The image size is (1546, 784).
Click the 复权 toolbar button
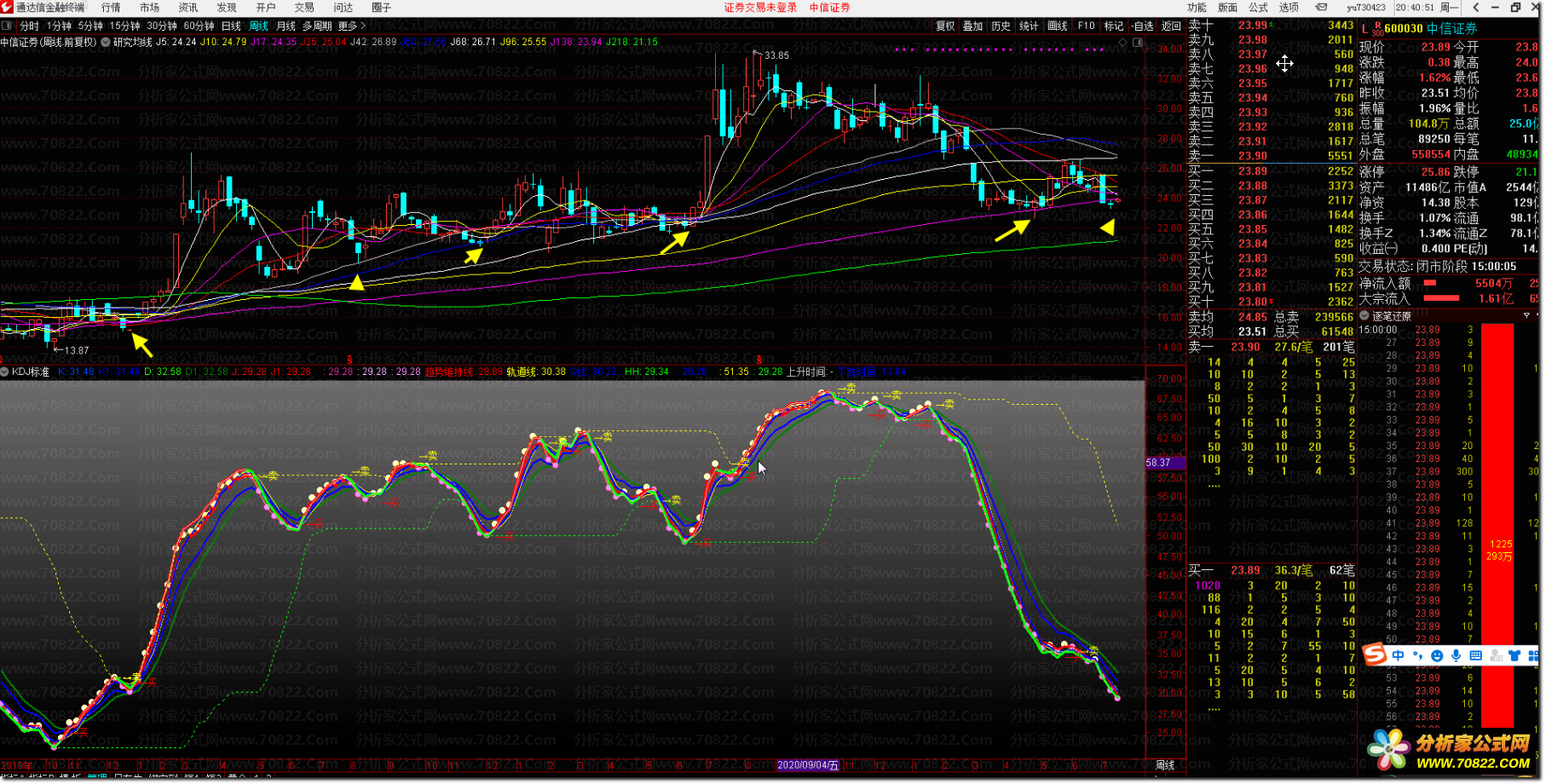(x=945, y=26)
